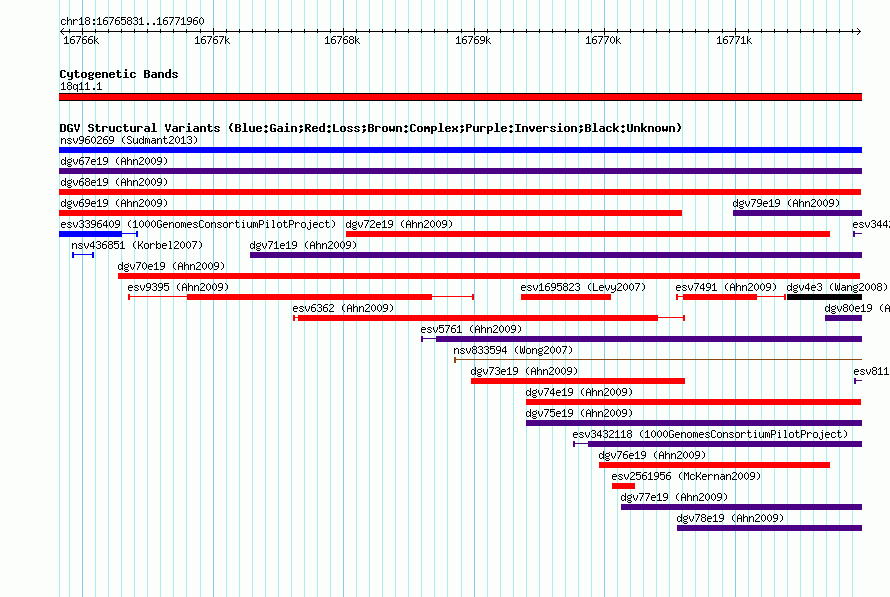Click the 18q11.1 cytogenetic band bar
The height and width of the screenshot is (597, 890).
[460, 97]
